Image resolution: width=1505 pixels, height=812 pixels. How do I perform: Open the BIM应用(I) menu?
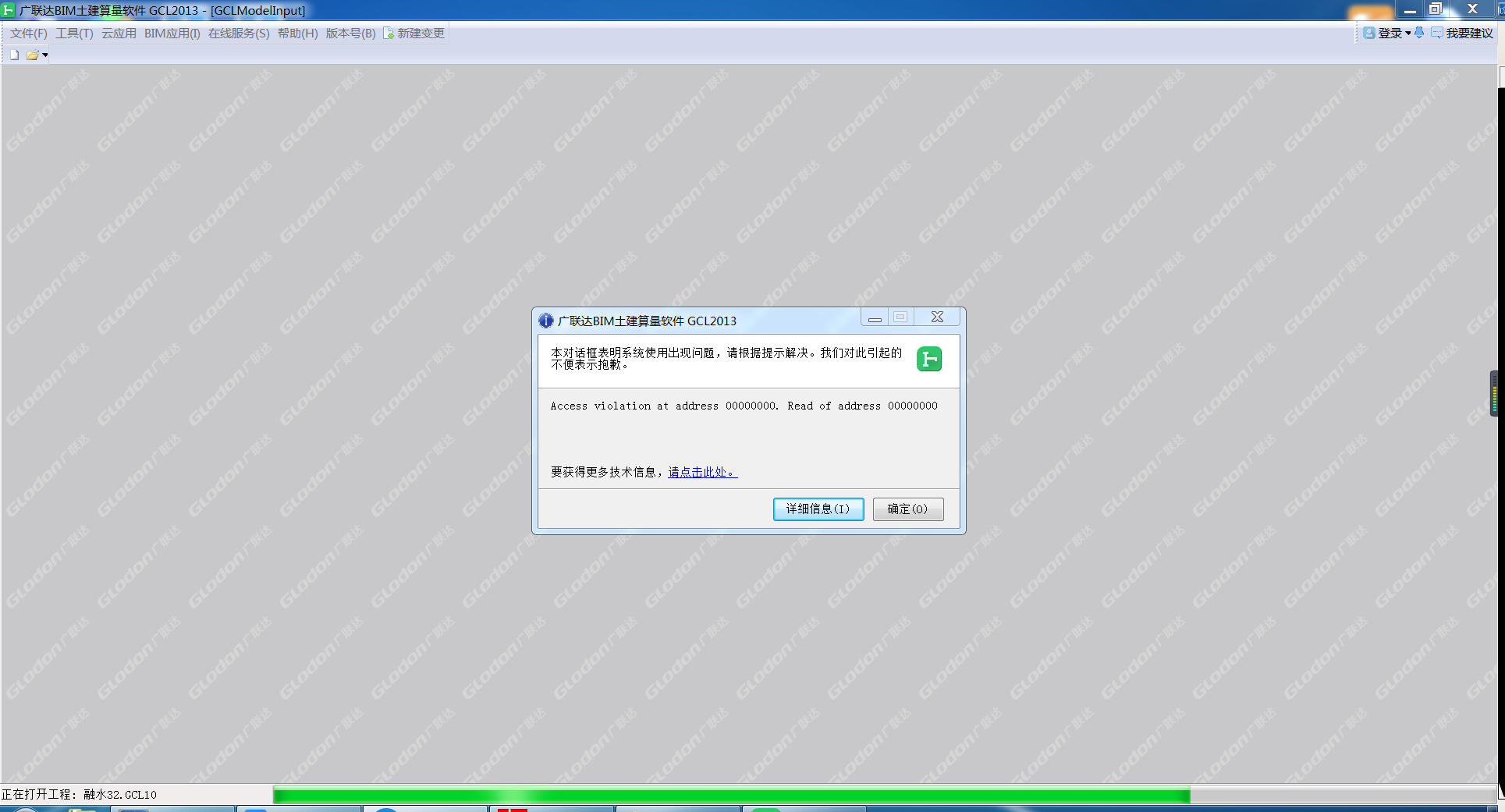tap(172, 34)
